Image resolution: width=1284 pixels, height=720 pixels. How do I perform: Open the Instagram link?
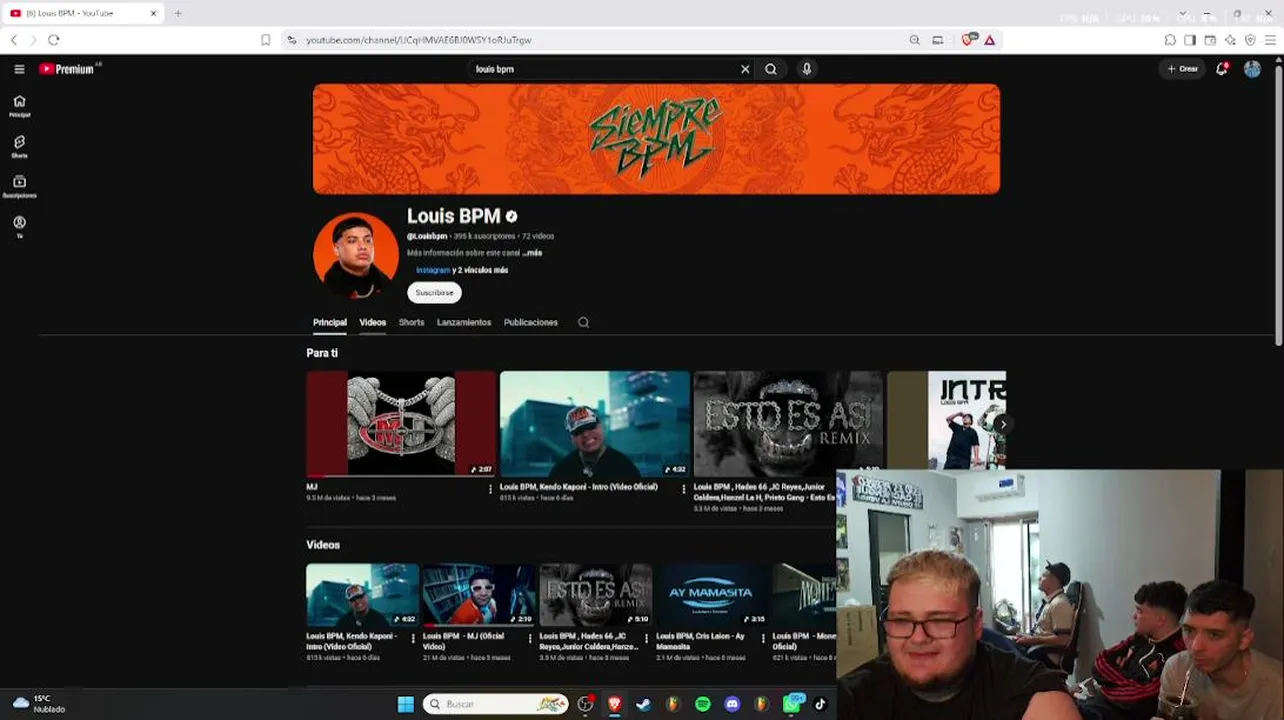433,270
